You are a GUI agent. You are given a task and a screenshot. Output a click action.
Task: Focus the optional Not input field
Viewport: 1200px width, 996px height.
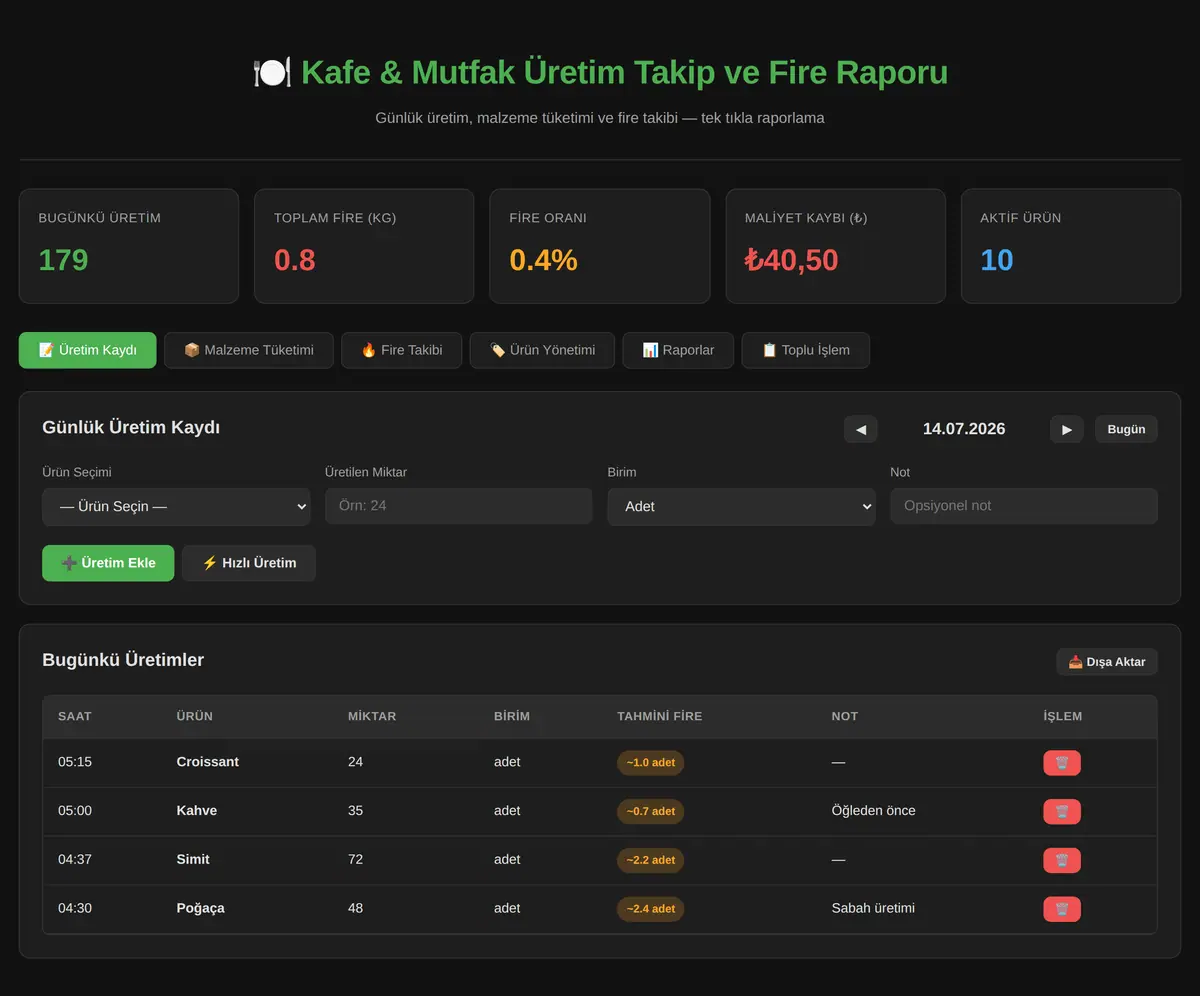click(1024, 506)
